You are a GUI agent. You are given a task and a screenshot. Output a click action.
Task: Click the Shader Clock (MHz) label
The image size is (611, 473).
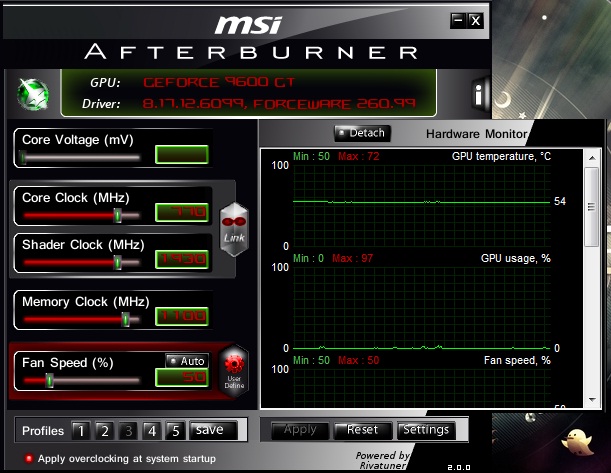(x=83, y=245)
